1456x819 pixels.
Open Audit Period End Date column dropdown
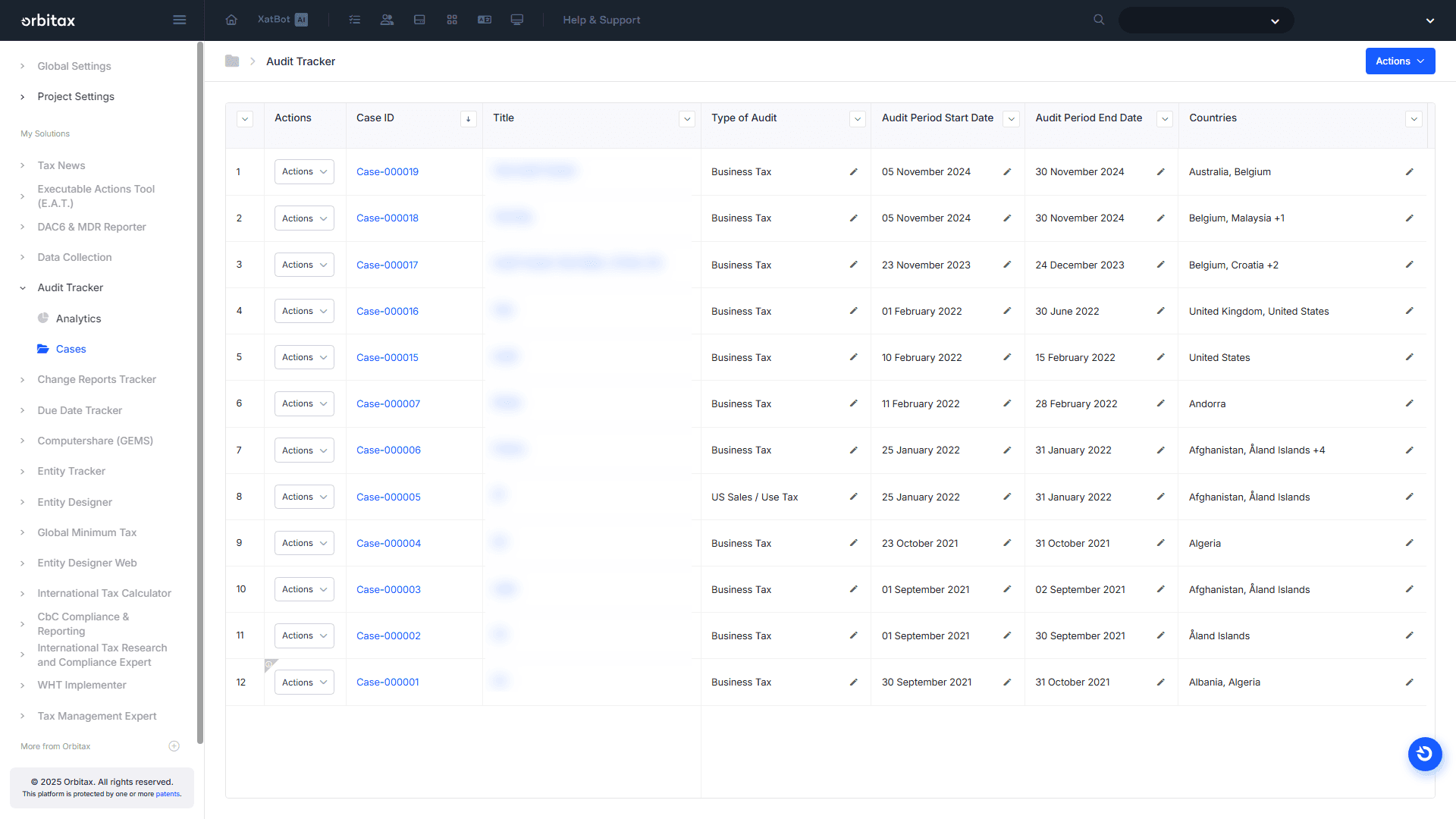(1165, 119)
